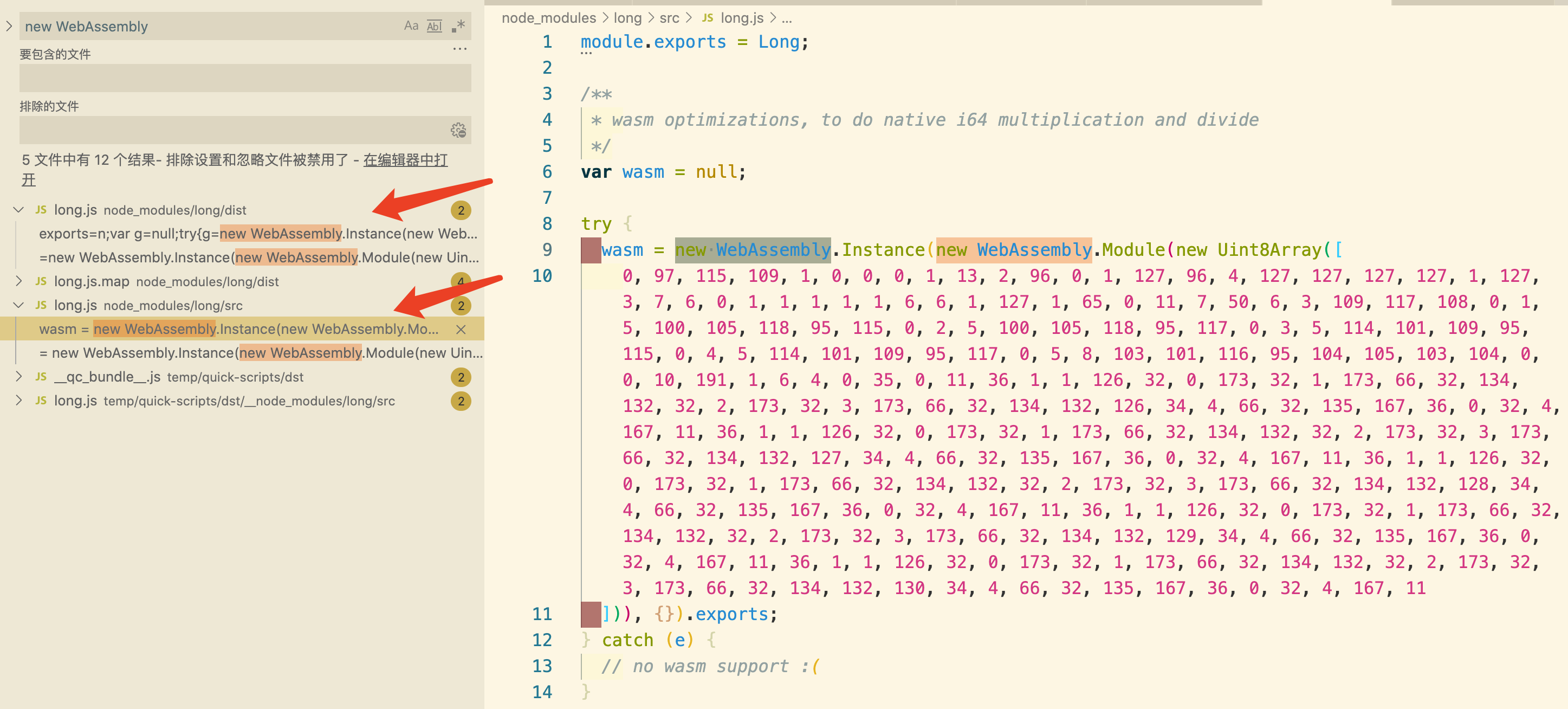Open results in editor link
The height and width of the screenshot is (709, 1568).
click(405, 160)
